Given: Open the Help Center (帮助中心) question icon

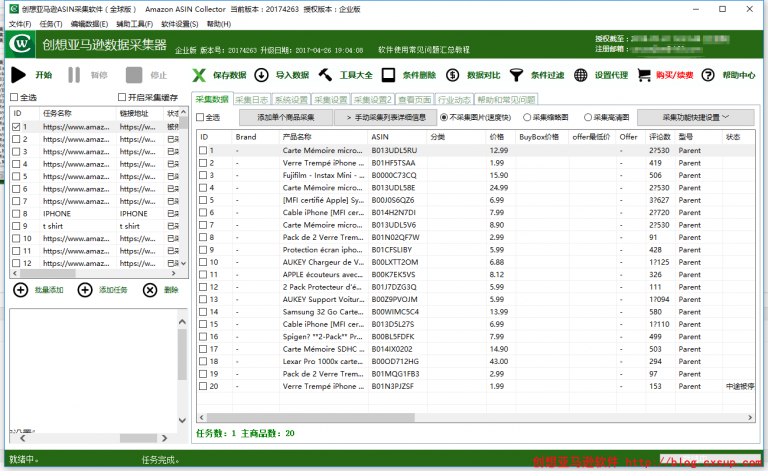Looking at the screenshot, I should [708, 75].
